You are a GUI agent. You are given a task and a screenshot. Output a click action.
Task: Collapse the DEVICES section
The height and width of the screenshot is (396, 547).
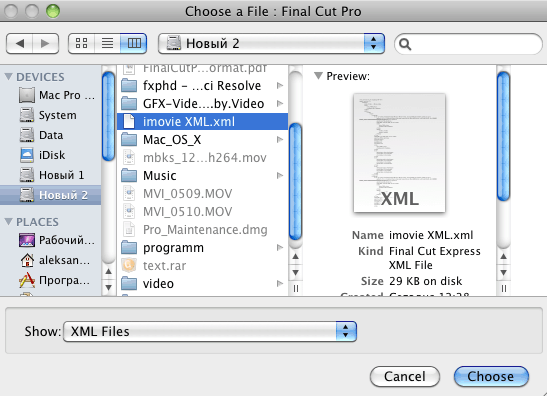9,76
